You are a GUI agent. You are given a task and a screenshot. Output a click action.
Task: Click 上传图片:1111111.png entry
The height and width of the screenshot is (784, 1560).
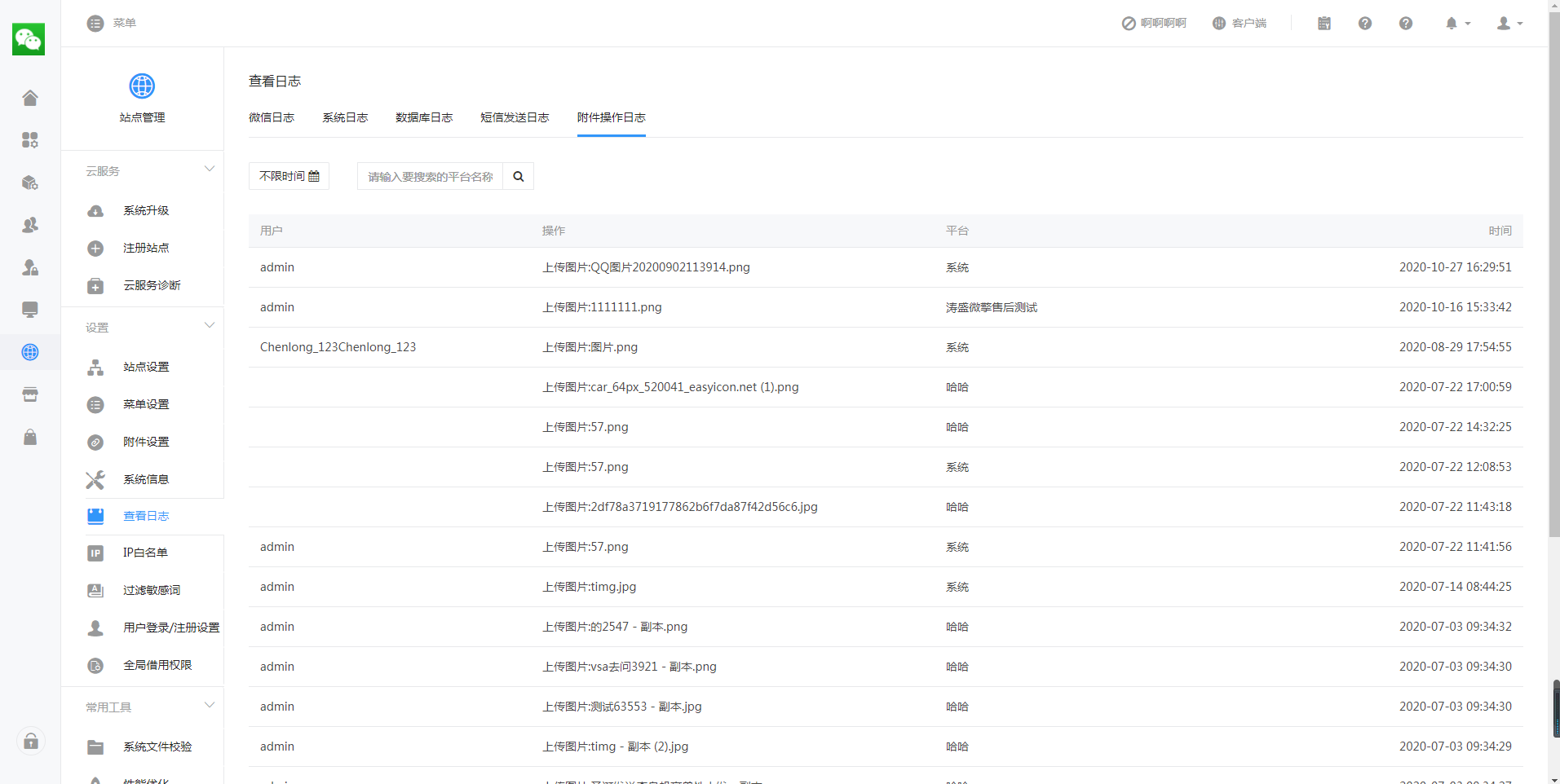click(x=602, y=307)
